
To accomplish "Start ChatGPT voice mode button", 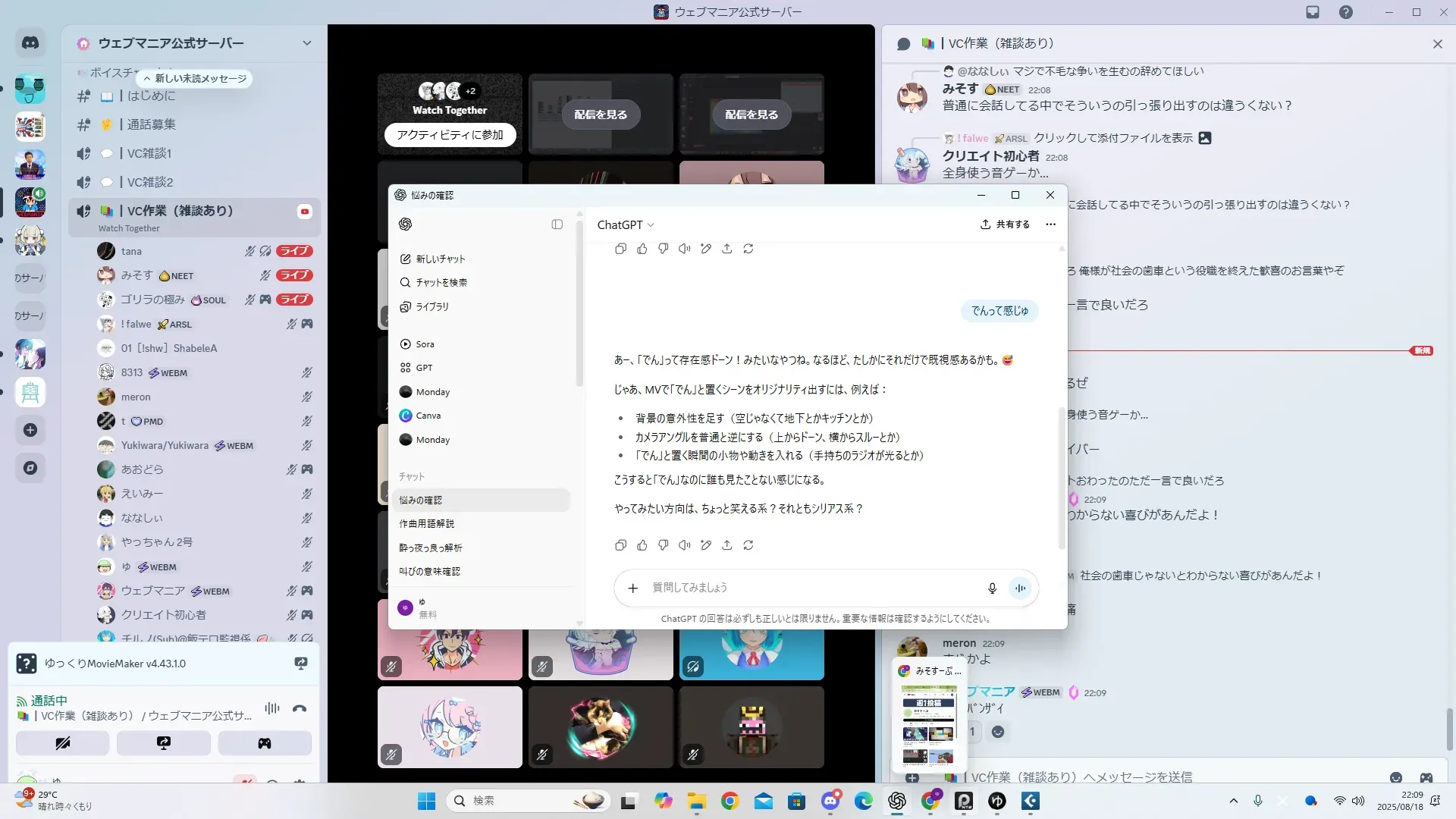I will point(1021,588).
